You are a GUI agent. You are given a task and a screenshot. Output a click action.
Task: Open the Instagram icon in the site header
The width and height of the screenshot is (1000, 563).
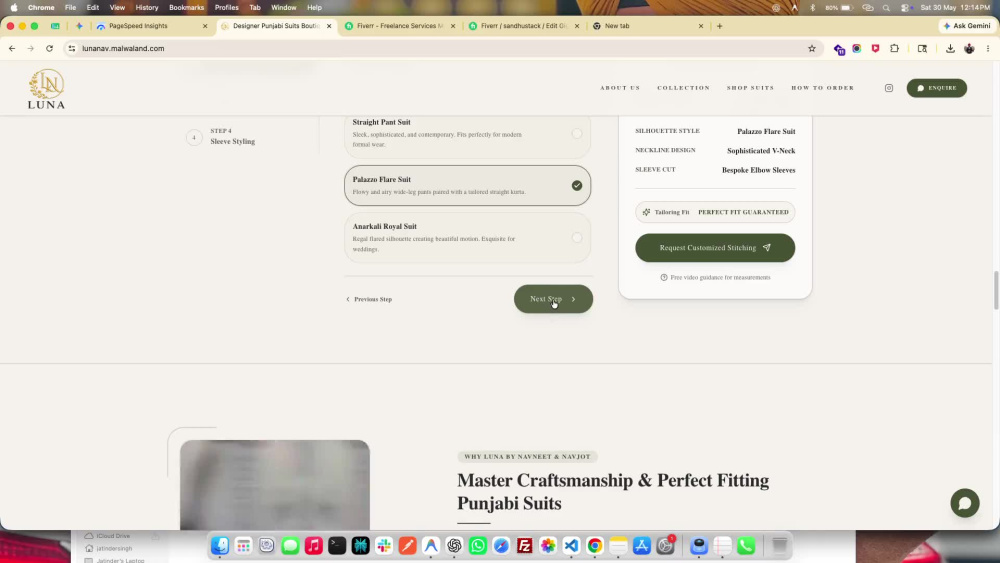(889, 88)
